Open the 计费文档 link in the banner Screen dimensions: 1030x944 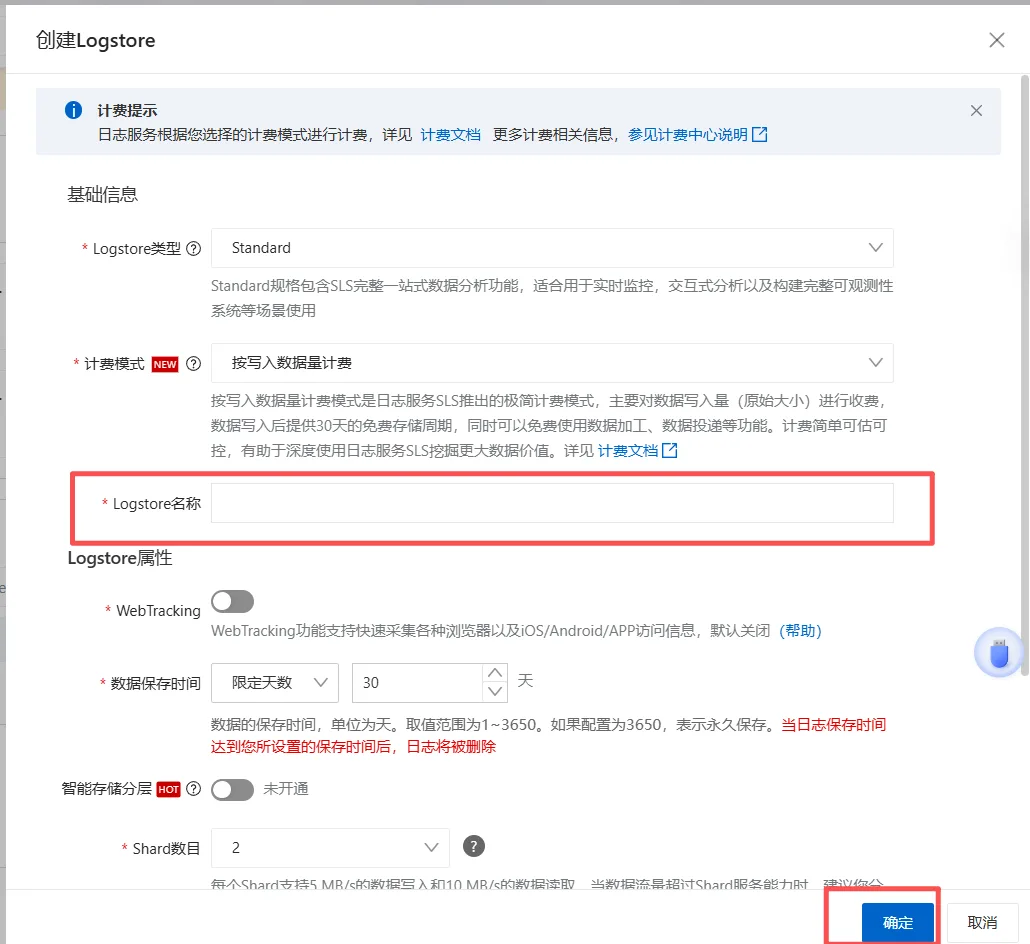(451, 135)
